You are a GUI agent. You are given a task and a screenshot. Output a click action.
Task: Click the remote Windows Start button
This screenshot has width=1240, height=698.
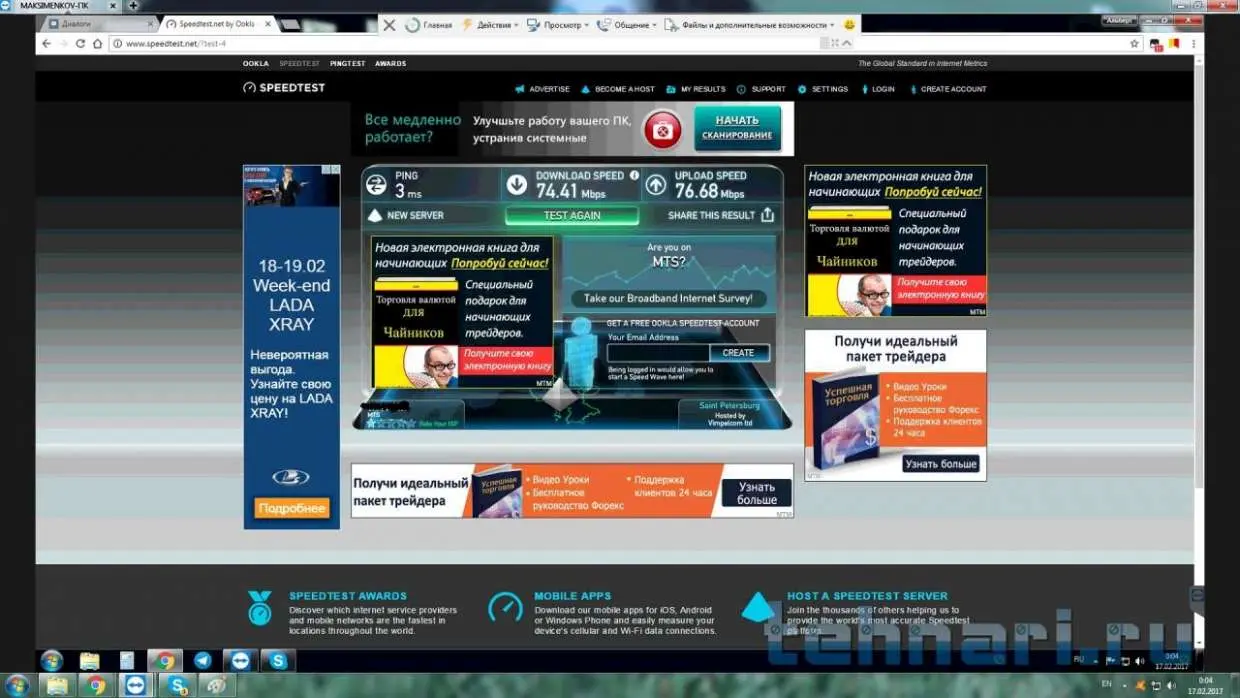pyautogui.click(x=52, y=660)
